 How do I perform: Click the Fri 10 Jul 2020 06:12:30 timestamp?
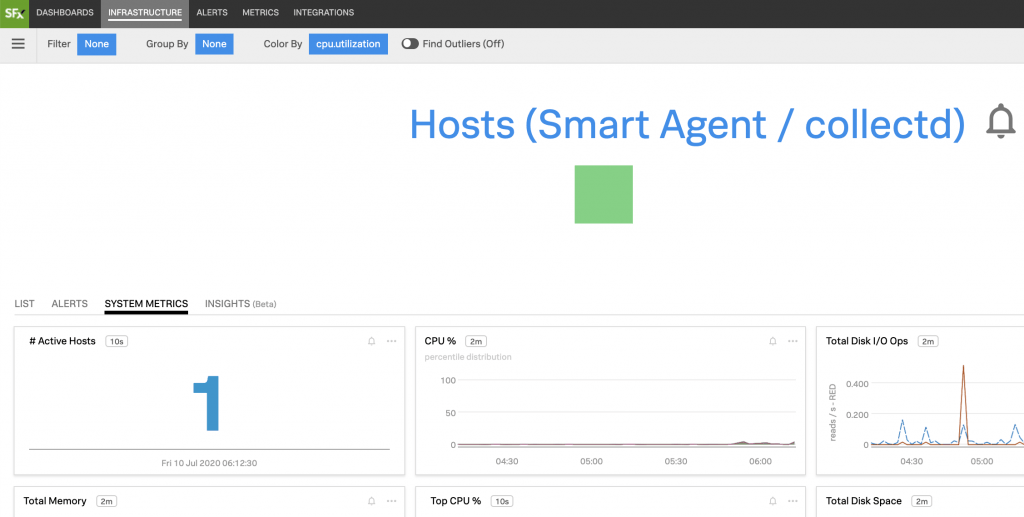(x=209, y=463)
